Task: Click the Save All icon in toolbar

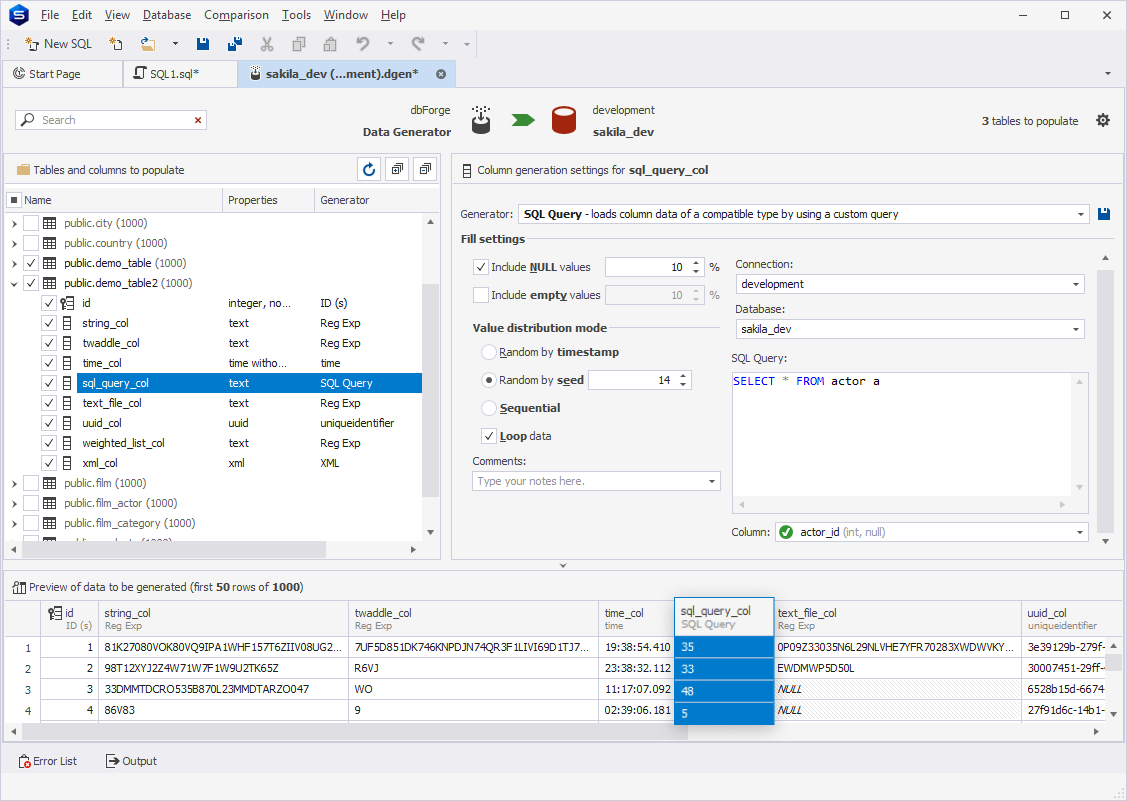Action: [x=235, y=44]
